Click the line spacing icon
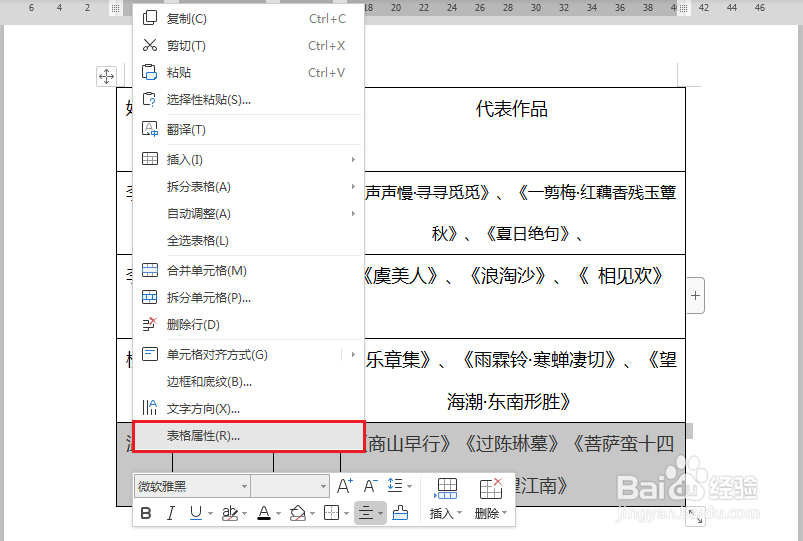 click(395, 485)
